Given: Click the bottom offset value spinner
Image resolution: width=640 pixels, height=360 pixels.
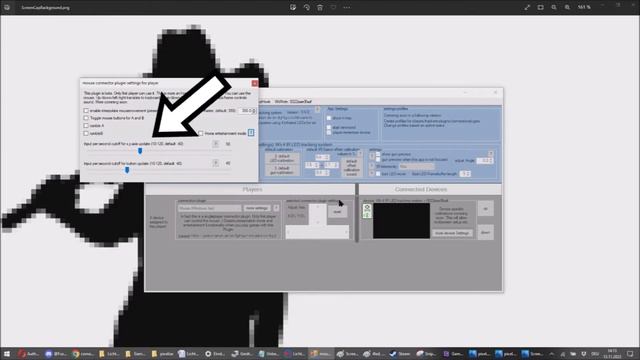Looking at the screenshot, I should 322,173.
